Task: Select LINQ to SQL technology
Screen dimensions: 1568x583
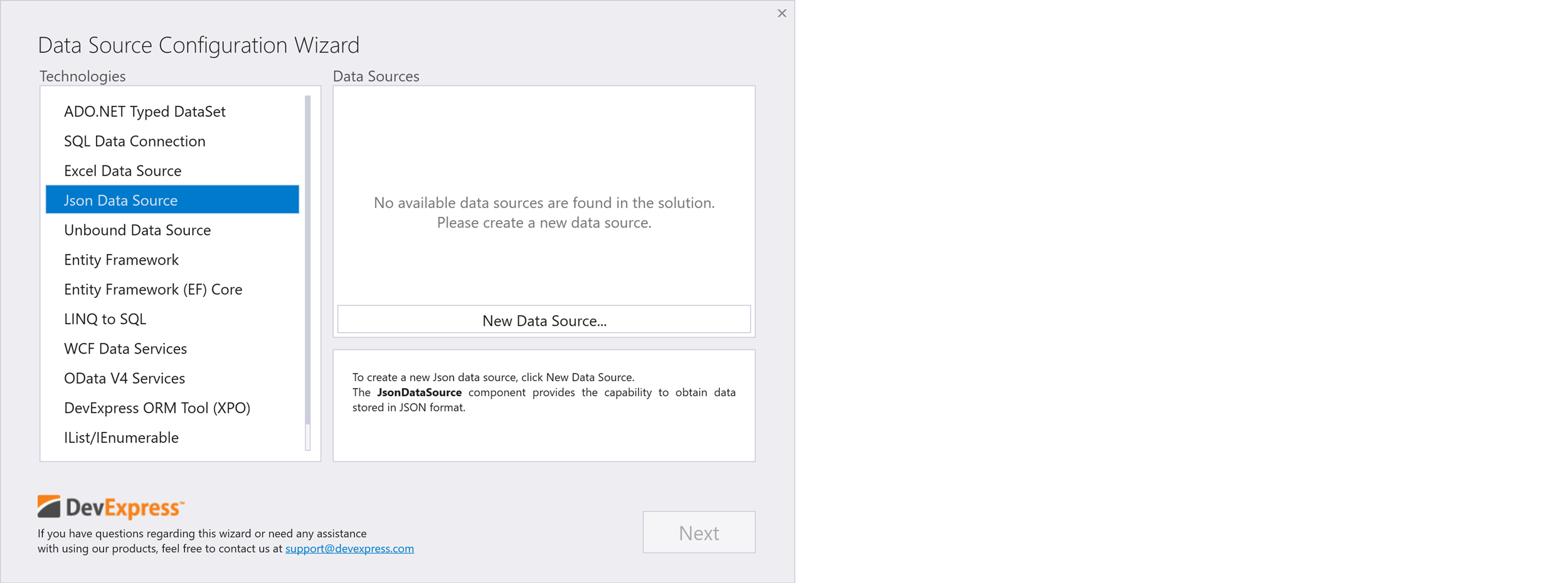Action: [172, 318]
